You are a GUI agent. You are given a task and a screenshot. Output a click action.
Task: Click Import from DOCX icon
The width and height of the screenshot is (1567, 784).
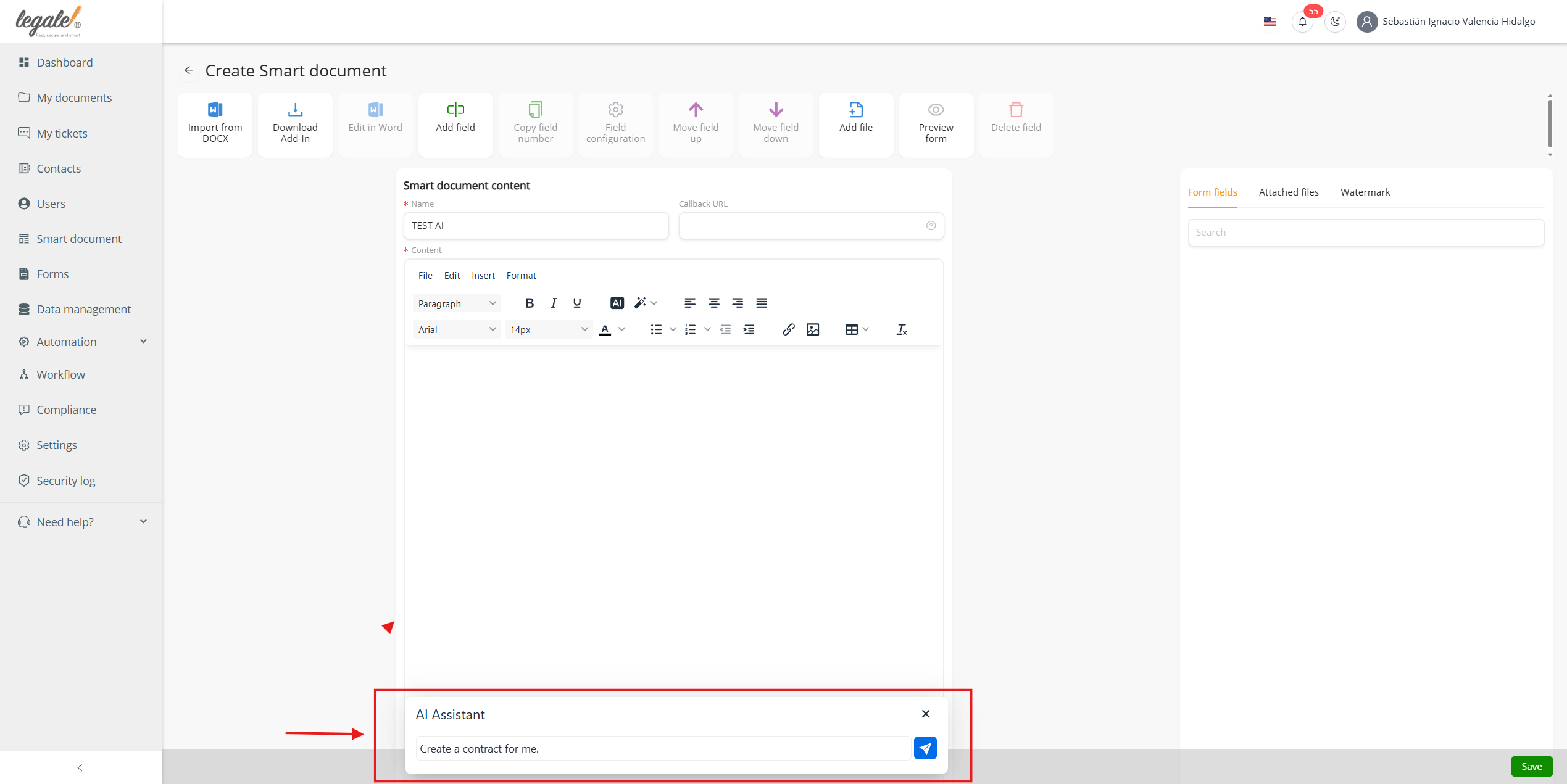point(215,110)
